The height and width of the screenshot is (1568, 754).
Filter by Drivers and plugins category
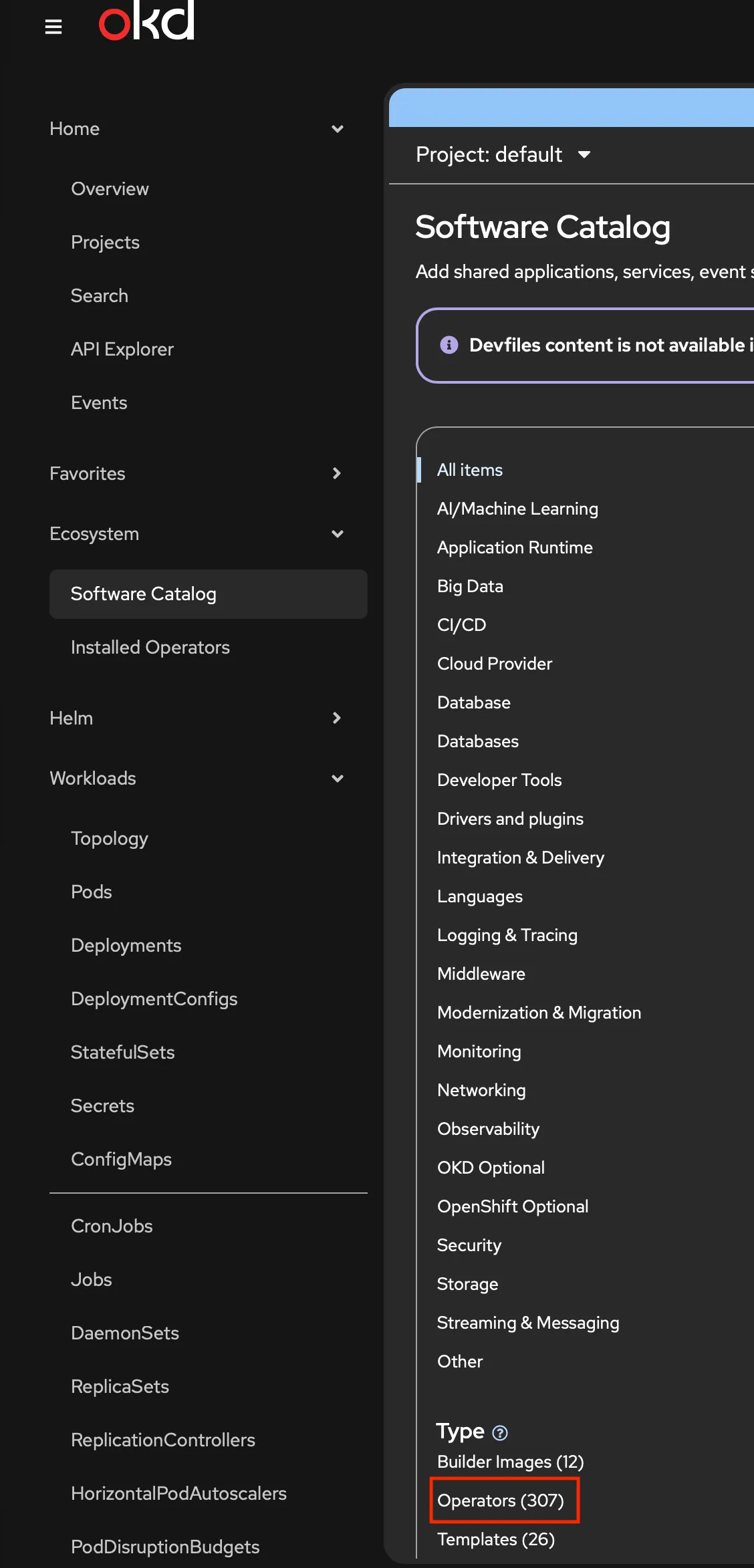pos(510,819)
